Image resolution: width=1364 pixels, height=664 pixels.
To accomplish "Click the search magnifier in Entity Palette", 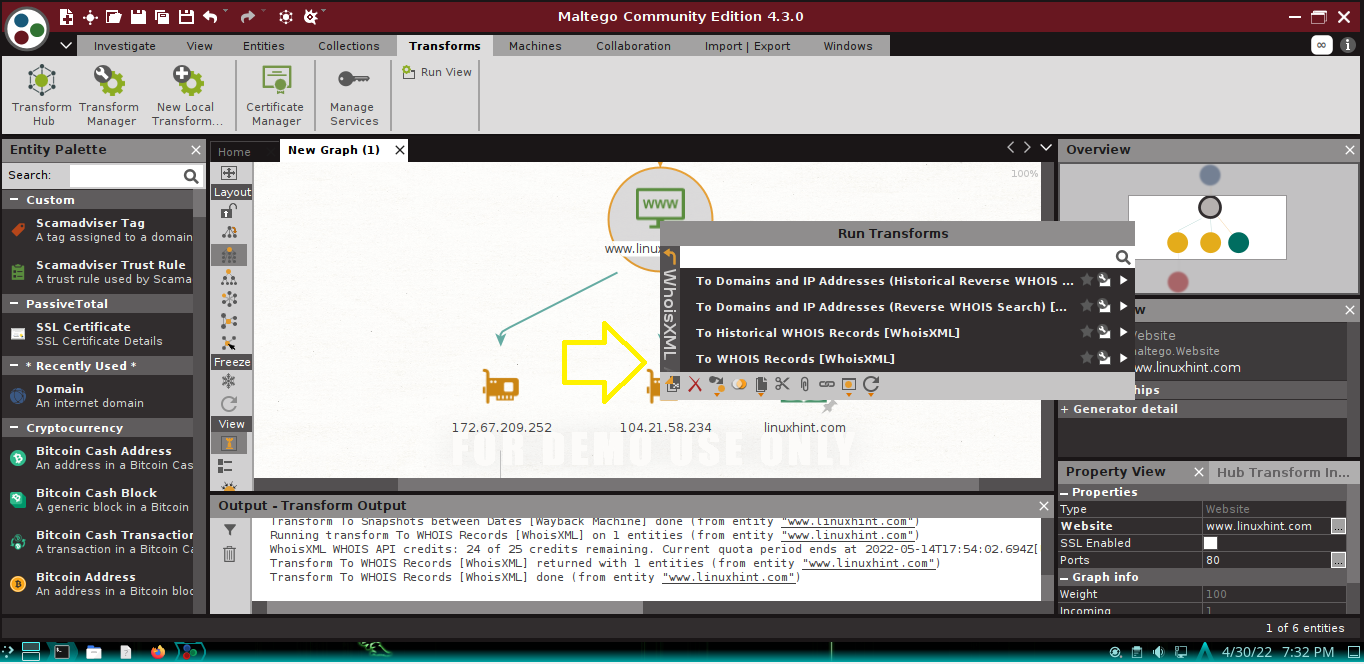I will click(x=191, y=176).
